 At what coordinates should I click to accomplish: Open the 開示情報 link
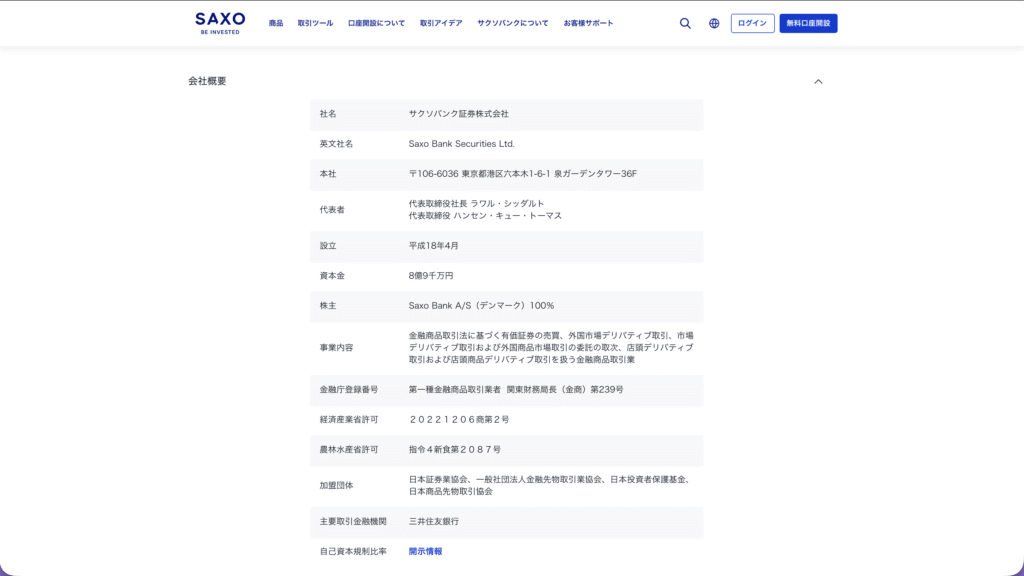click(x=425, y=551)
